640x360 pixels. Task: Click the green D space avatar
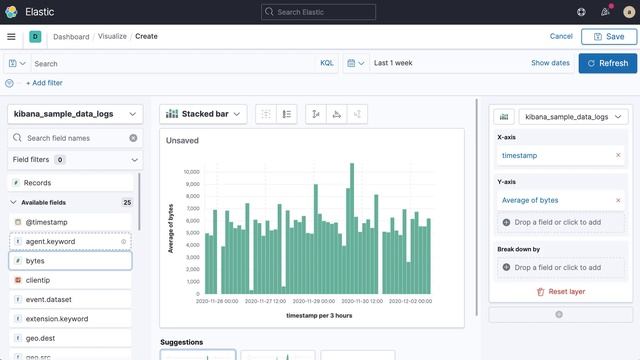click(x=35, y=37)
